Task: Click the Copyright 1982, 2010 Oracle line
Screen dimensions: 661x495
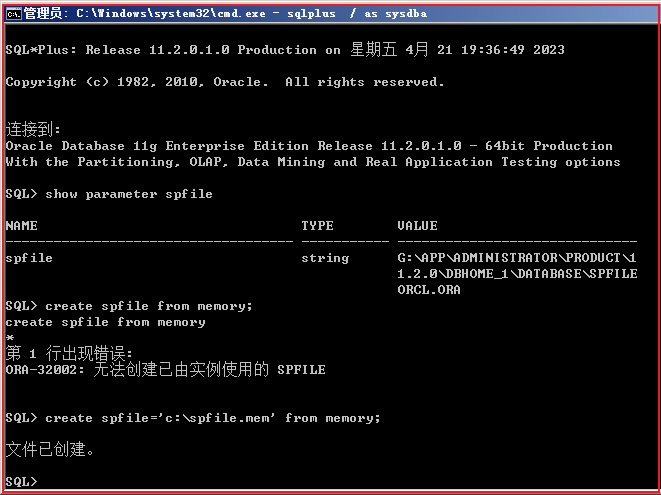Action: 225,82
